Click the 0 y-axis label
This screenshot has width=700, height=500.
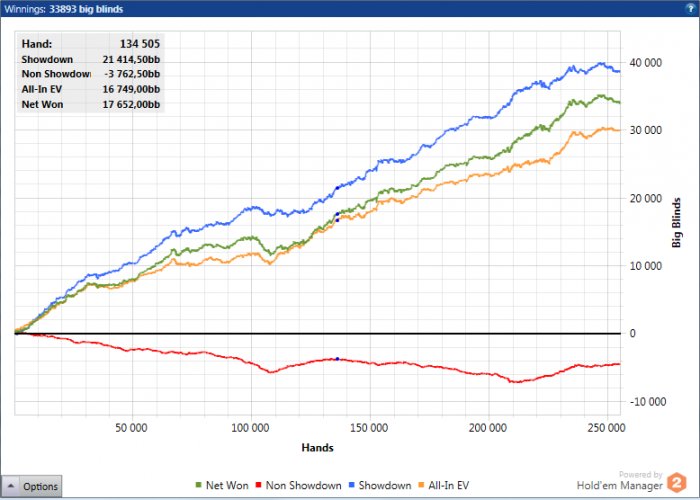point(632,333)
